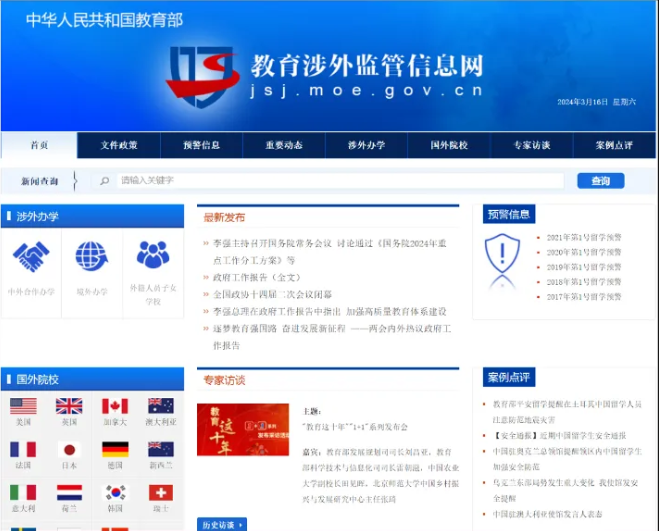Open 中国驻澳大利亚使馆发言人表态 link

pyautogui.click(x=548, y=514)
